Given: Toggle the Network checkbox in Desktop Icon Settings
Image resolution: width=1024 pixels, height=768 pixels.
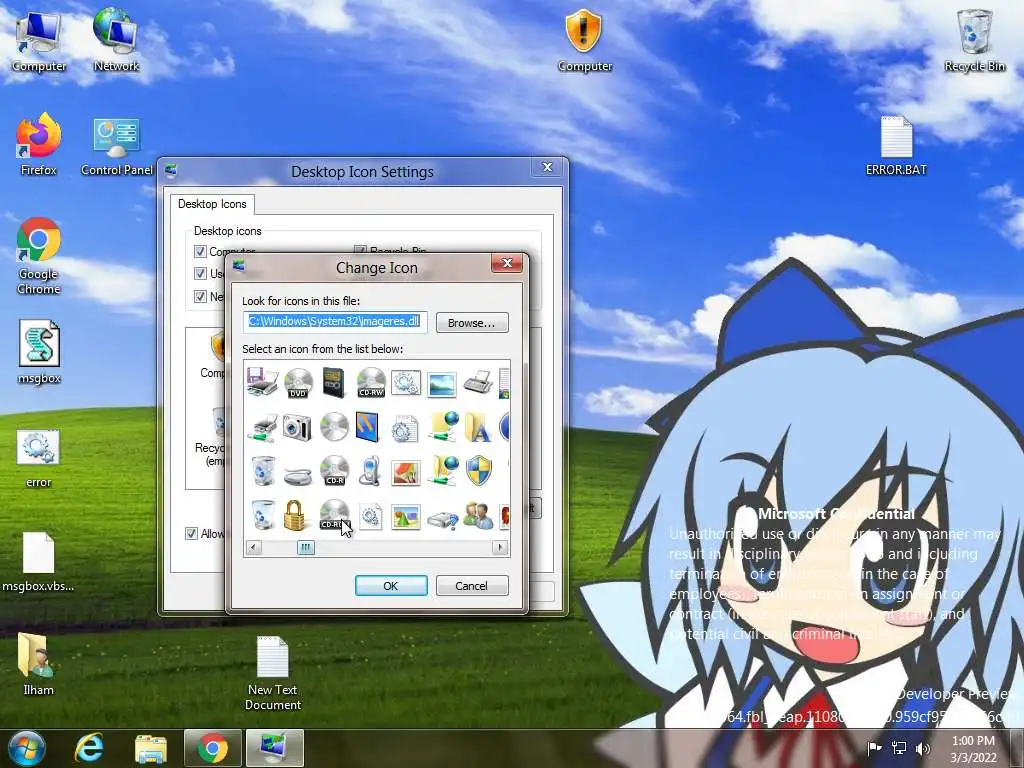Looking at the screenshot, I should coord(200,296).
